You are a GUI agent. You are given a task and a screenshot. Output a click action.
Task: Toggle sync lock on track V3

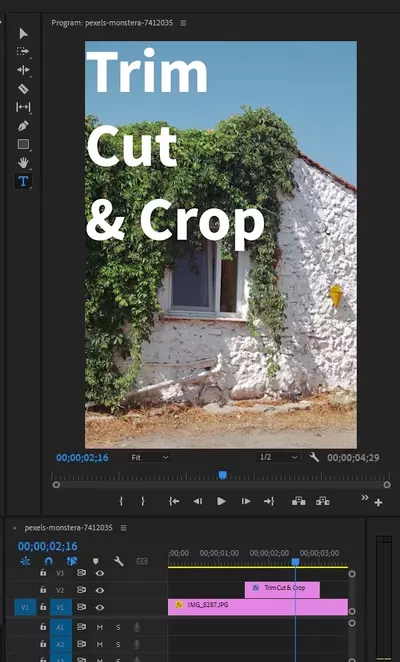pos(81,573)
